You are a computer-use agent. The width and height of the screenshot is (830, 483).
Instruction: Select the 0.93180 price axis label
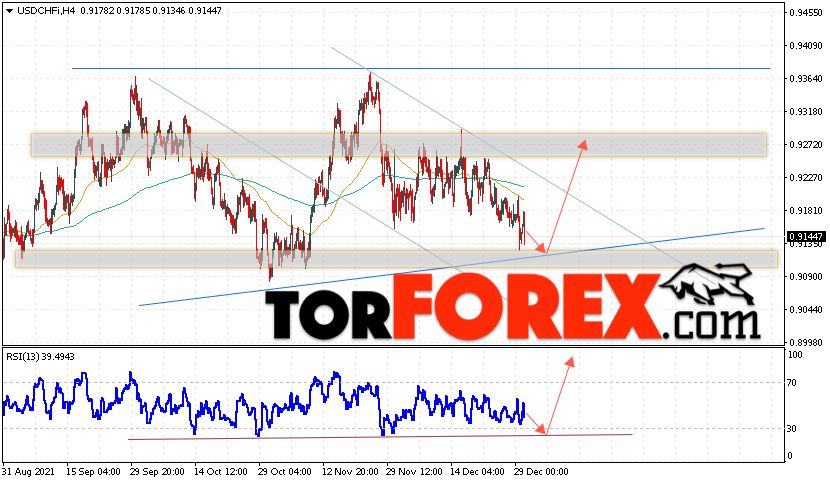pos(806,112)
